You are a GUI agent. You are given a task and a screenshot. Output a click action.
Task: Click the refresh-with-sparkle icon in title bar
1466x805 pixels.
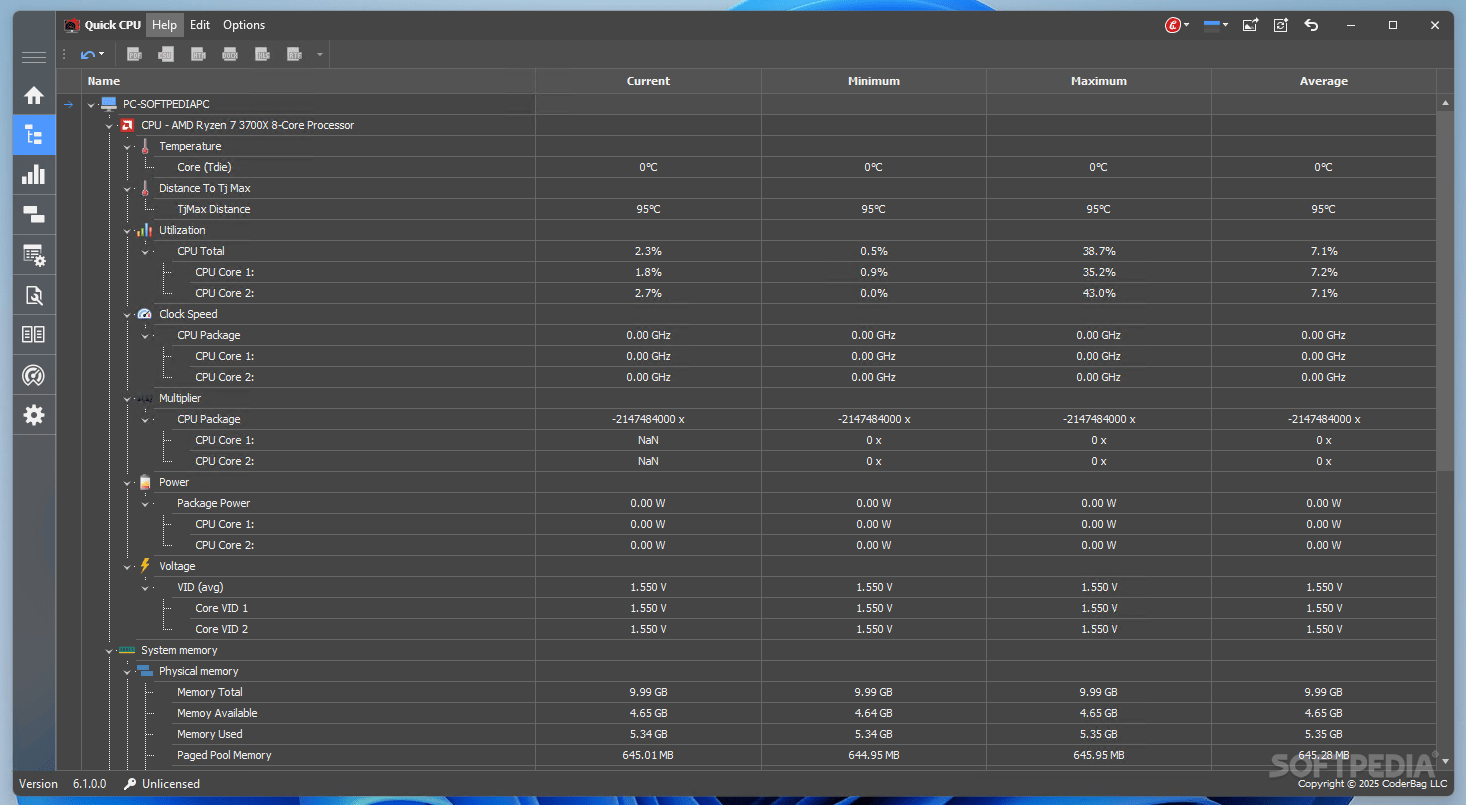[x=1281, y=25]
